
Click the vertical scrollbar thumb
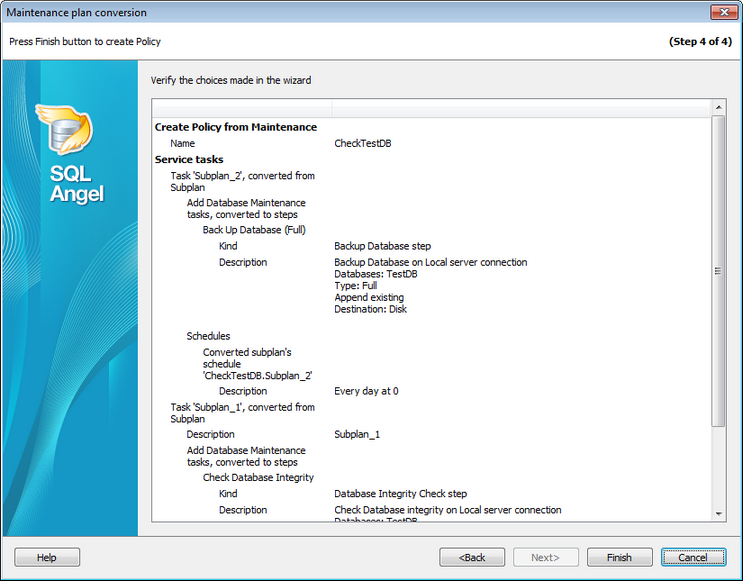pos(718,271)
